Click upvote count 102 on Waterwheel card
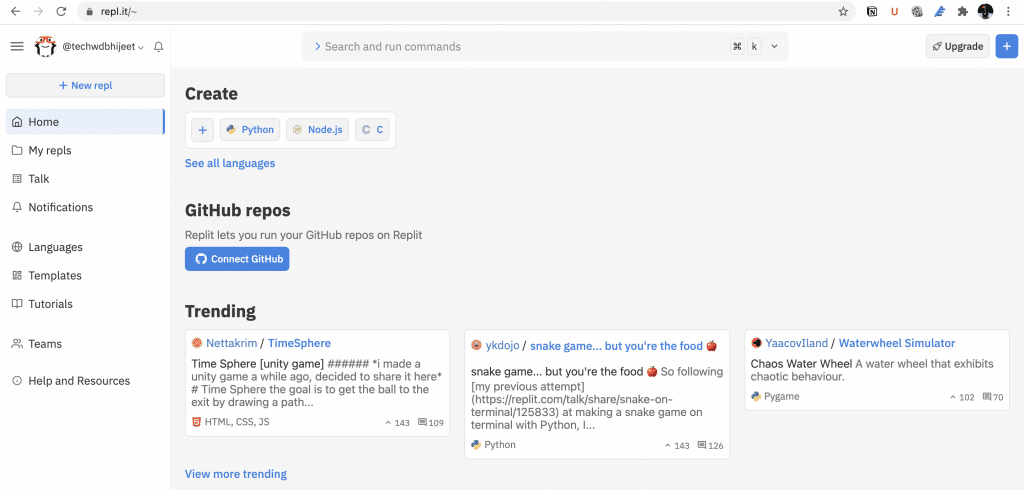The height and width of the screenshot is (490, 1024). (x=962, y=397)
